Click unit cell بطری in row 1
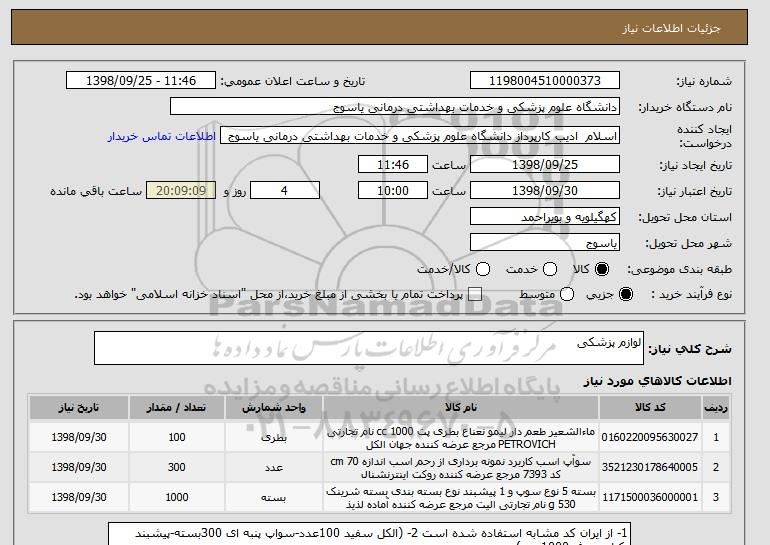Viewport: 770px width, 545px height. pos(274,437)
